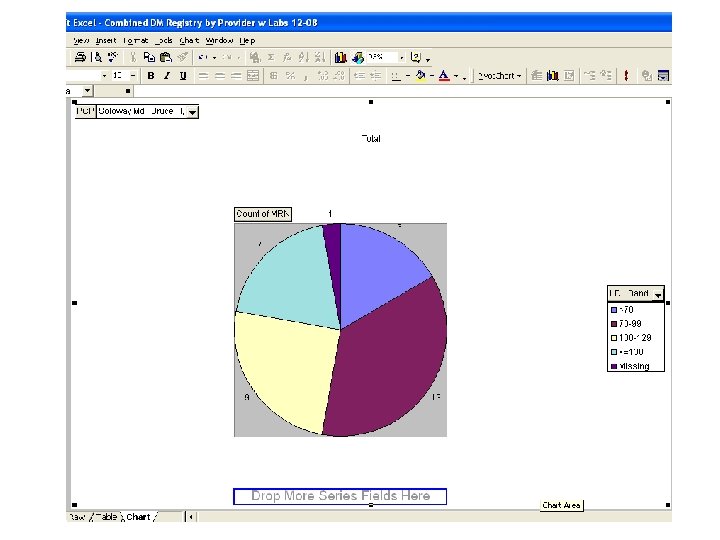Click the Format Report icon left of the PivotTable chart icon
The width and height of the screenshot is (720, 540).
pos(536,76)
